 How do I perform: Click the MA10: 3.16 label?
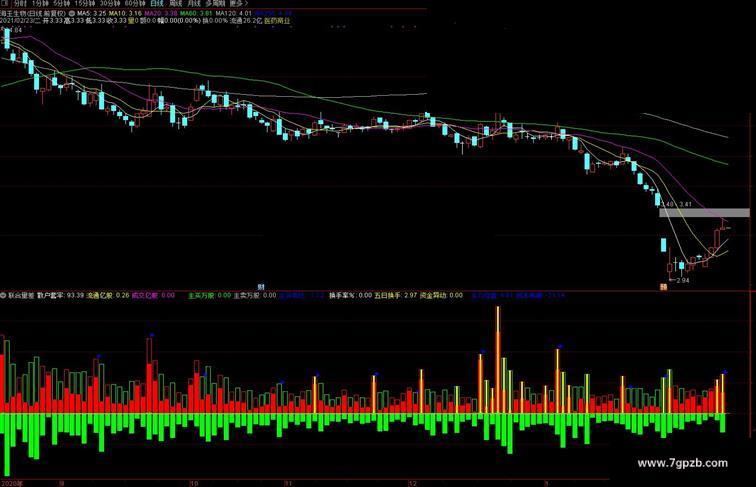point(125,14)
